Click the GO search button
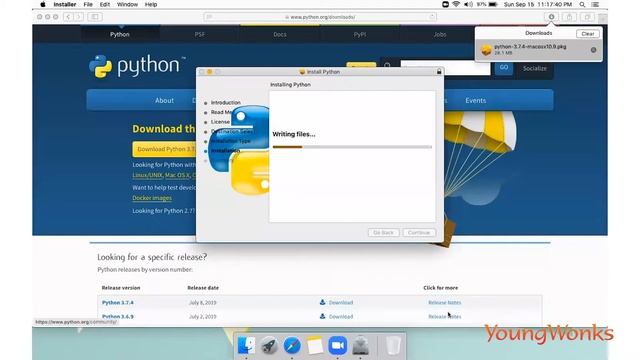 [504, 68]
